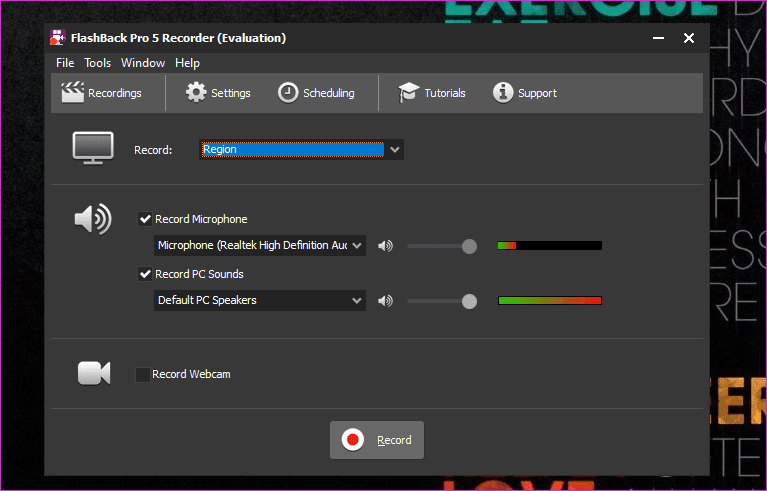Enable the Record Webcam checkbox
This screenshot has width=767, height=491.
point(142,375)
